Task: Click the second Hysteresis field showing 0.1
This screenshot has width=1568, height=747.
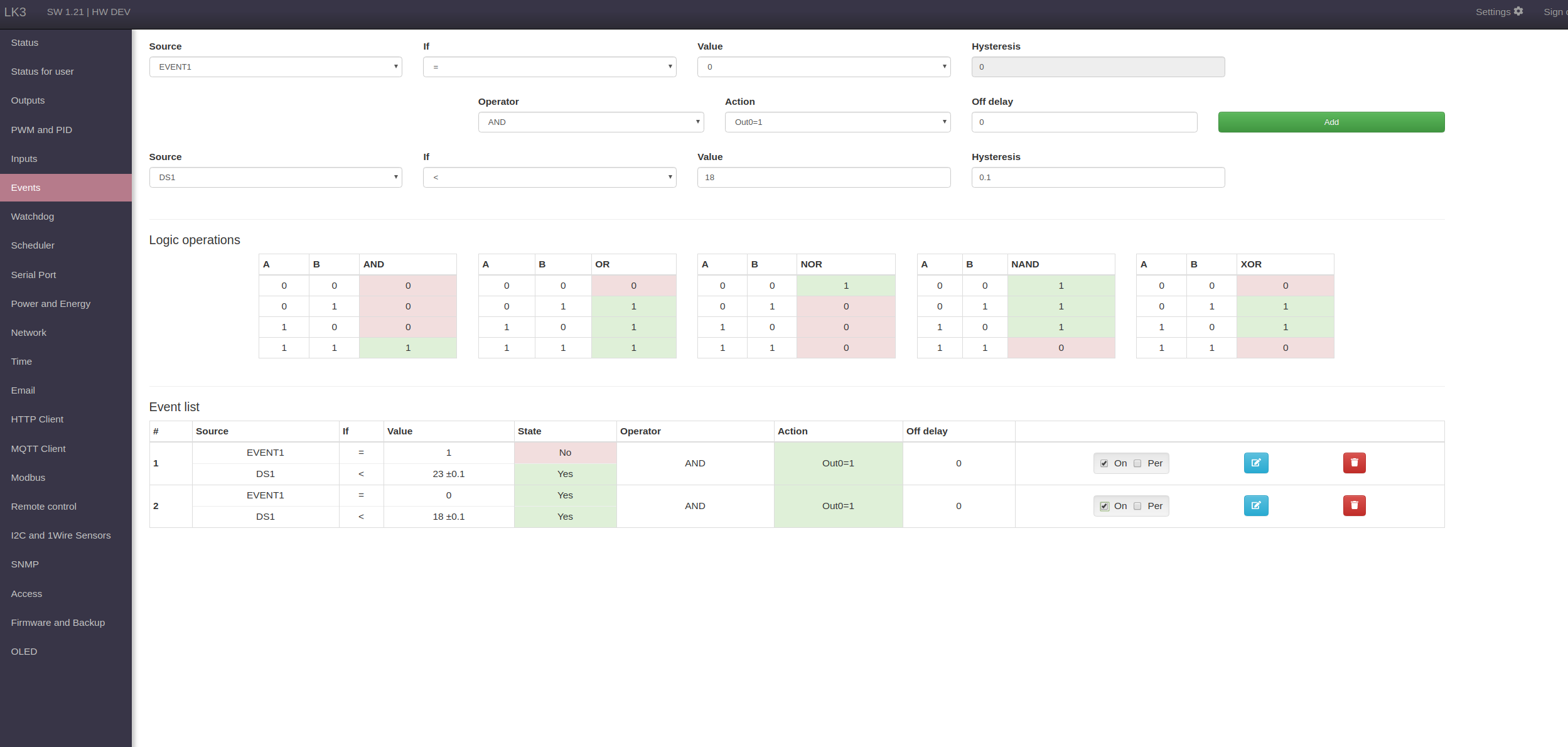Action: tap(1098, 178)
